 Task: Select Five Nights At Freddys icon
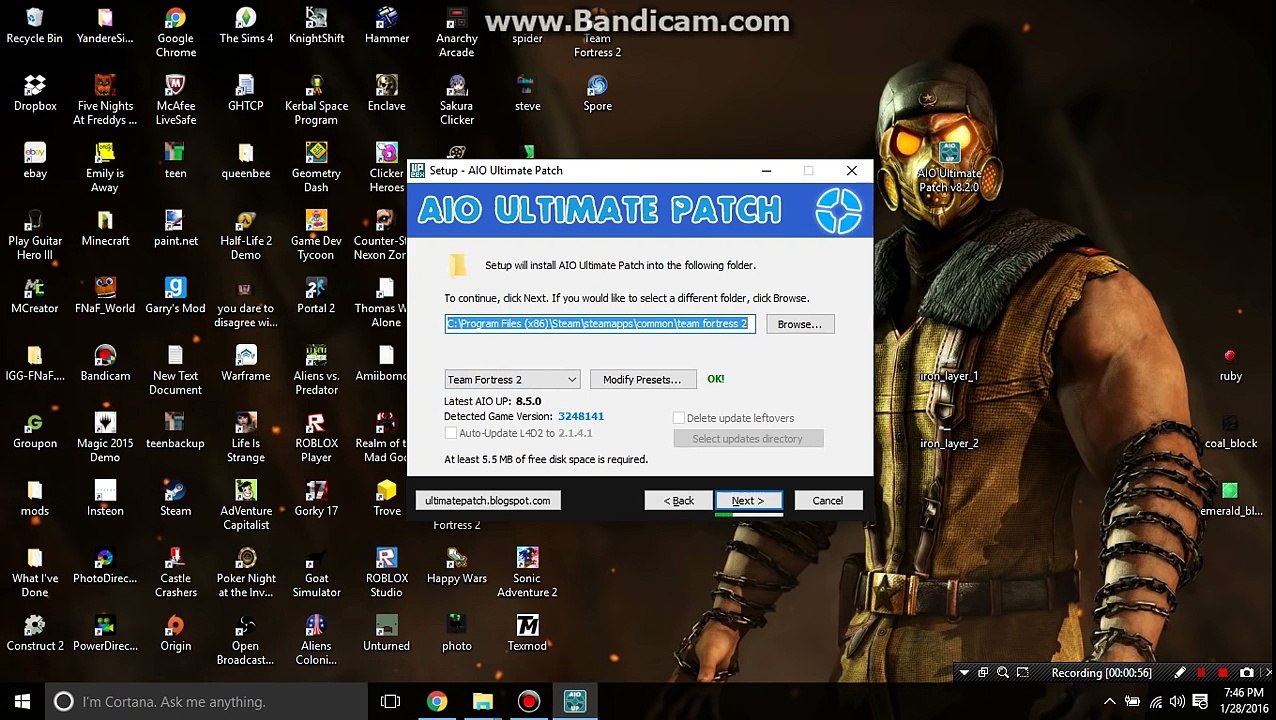[x=105, y=100]
